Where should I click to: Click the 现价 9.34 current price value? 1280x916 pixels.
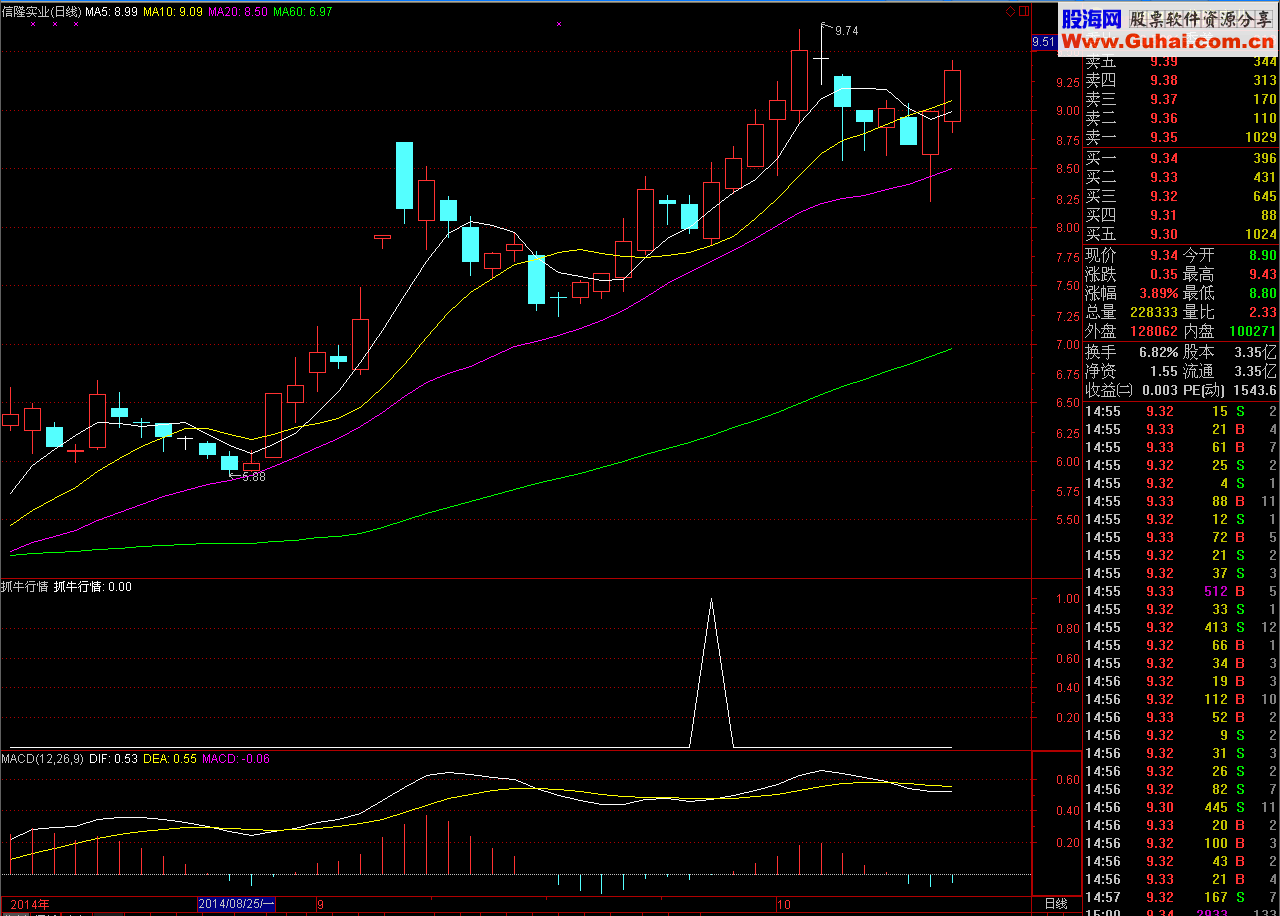(1164, 256)
